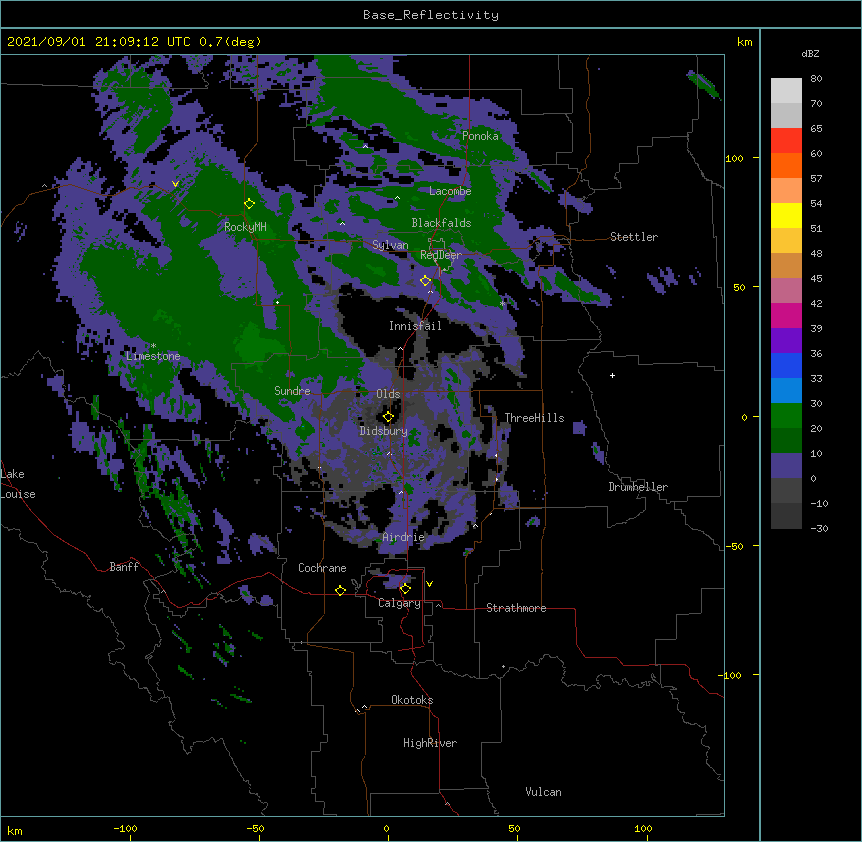Click the Banff town label

(x=124, y=567)
